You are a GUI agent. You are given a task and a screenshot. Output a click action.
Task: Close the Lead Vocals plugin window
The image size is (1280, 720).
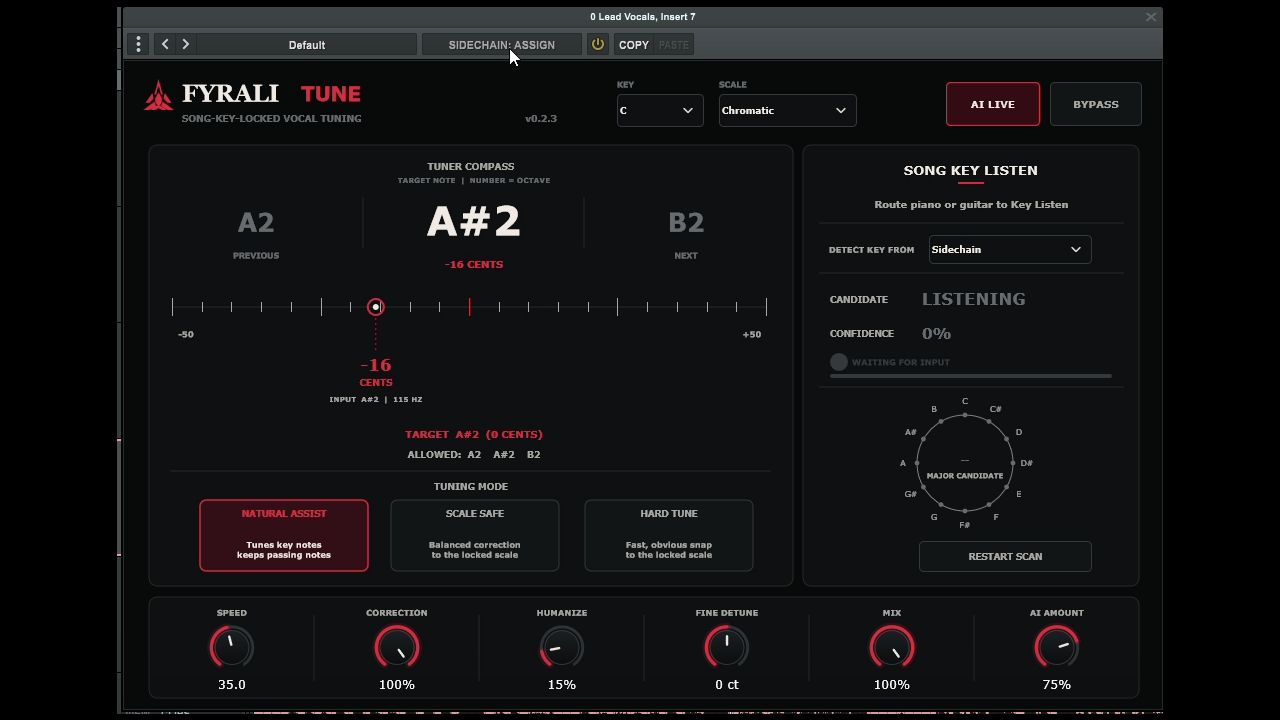[1151, 16]
